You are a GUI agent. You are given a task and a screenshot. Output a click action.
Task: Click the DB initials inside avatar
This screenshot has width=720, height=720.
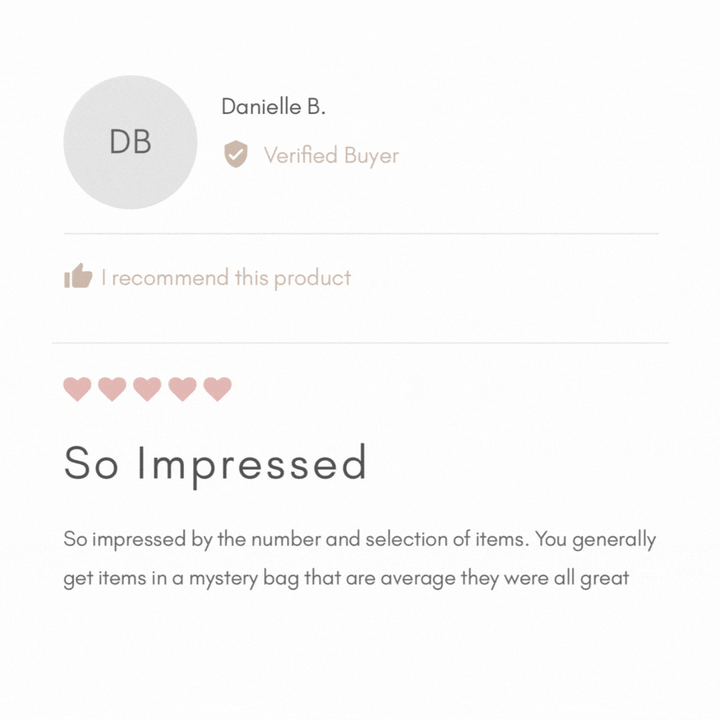tap(130, 142)
